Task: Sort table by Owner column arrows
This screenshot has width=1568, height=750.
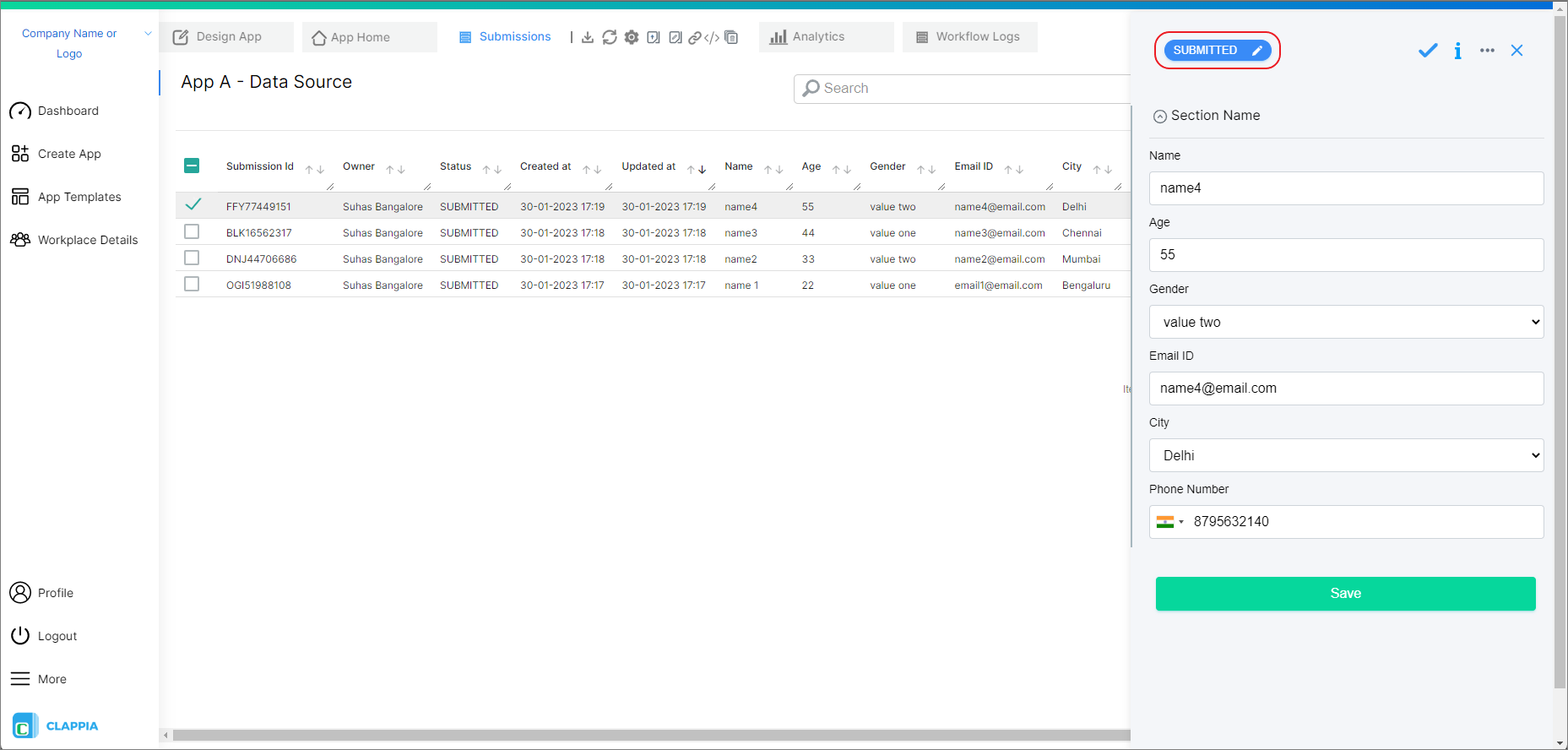Action: click(396, 169)
